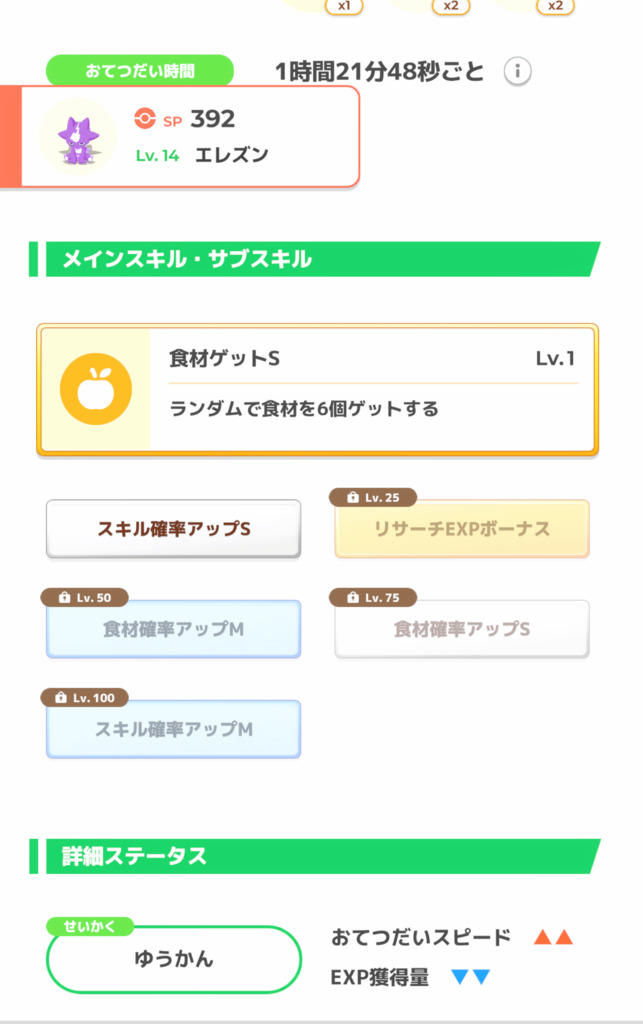Tap the ゆうかん nature button

[174, 959]
